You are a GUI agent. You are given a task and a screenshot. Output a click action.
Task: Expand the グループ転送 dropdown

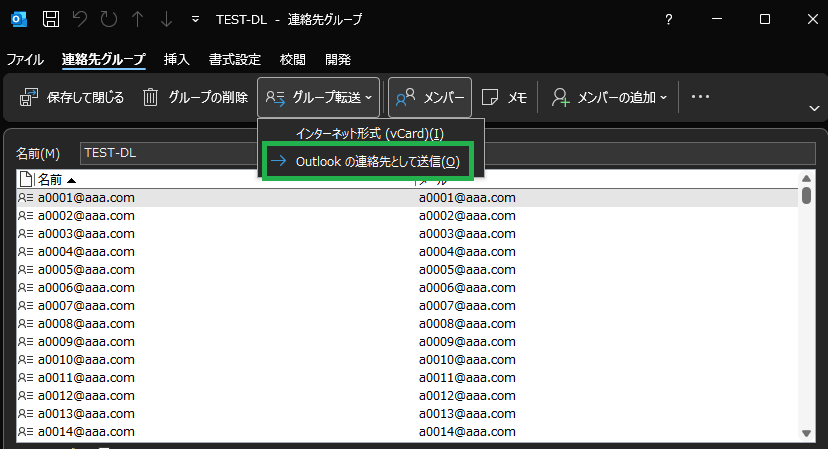pos(318,97)
